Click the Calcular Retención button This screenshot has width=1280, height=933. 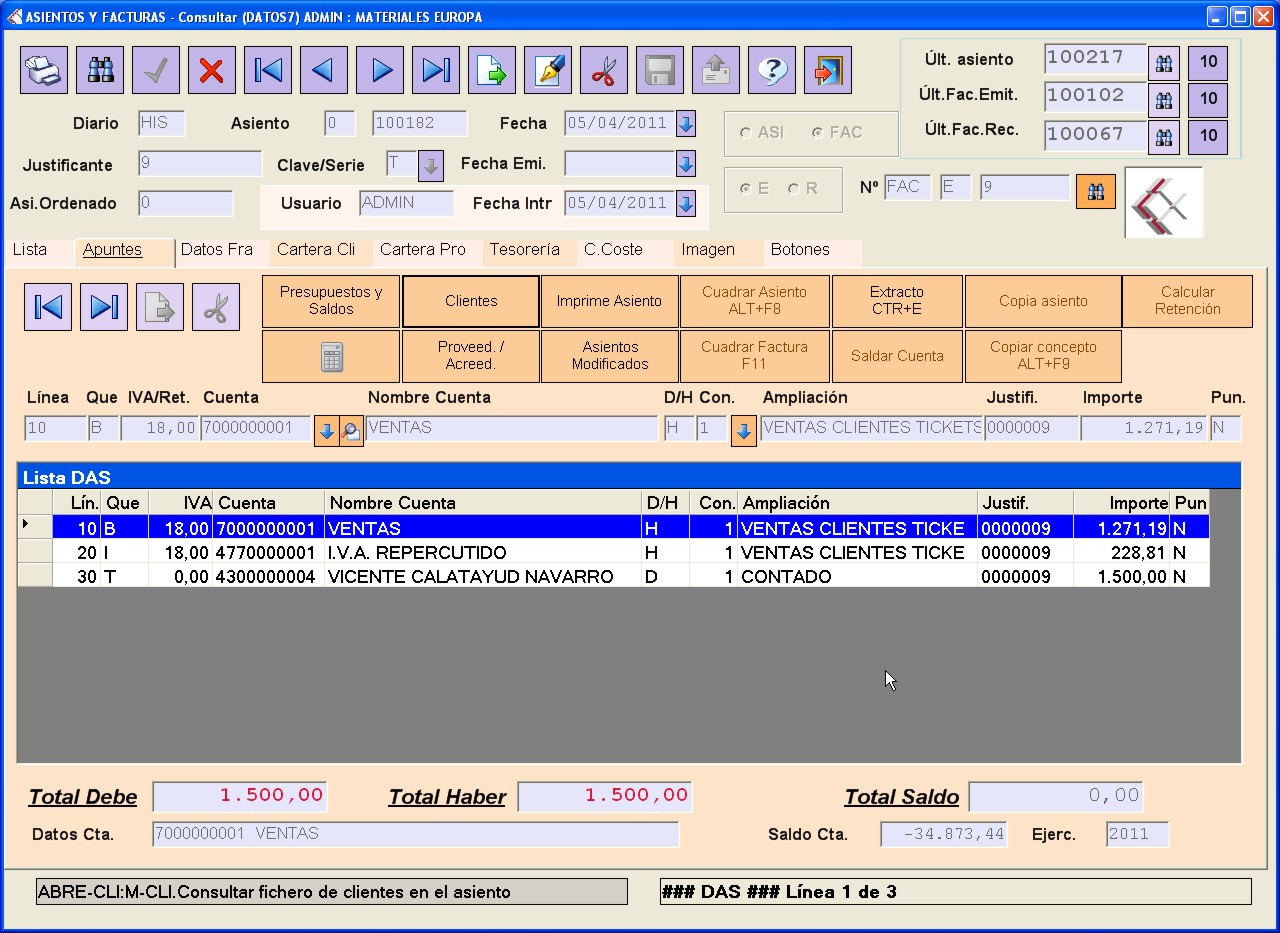1188,301
